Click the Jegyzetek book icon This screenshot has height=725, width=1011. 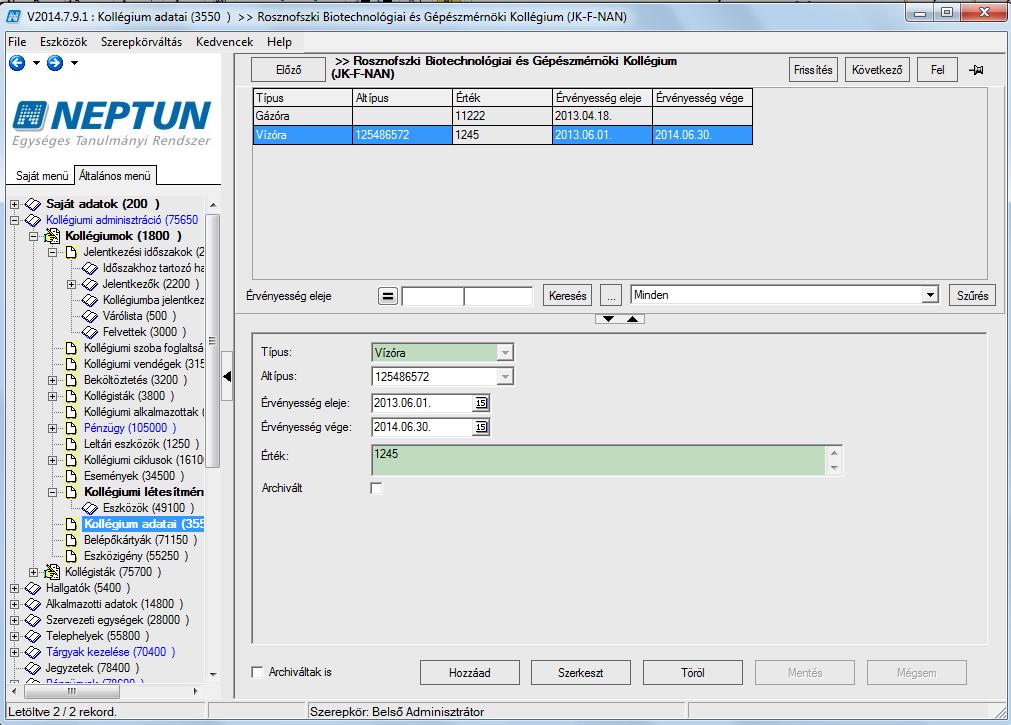(x=33, y=668)
